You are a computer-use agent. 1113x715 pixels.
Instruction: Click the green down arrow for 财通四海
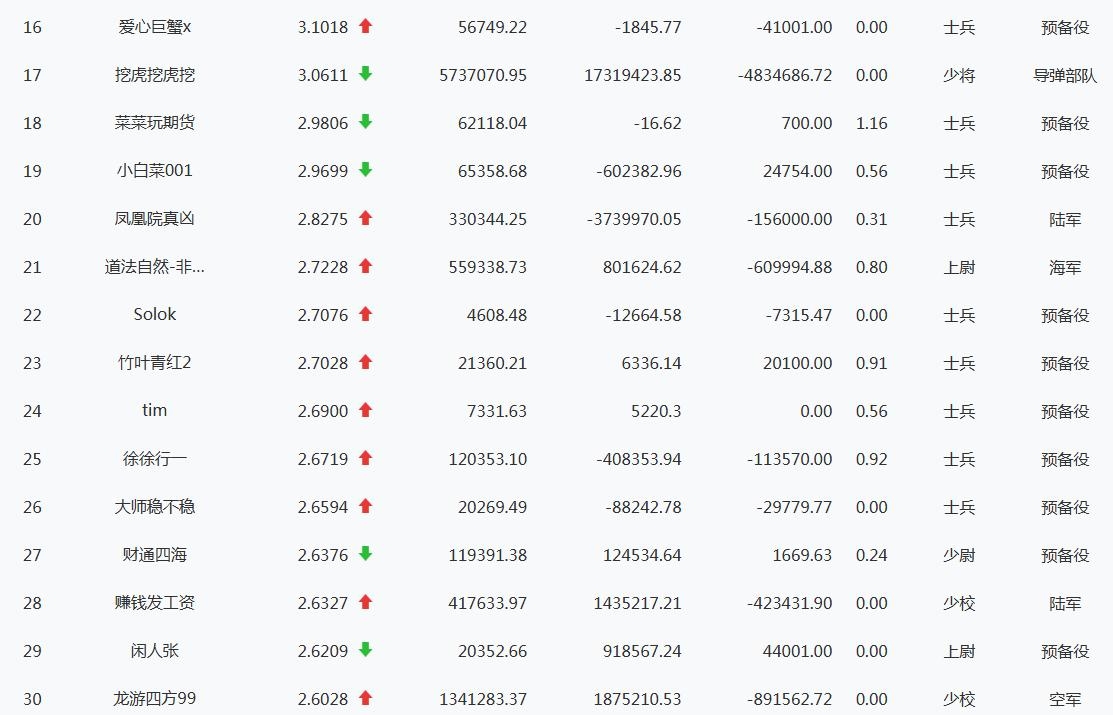365,554
